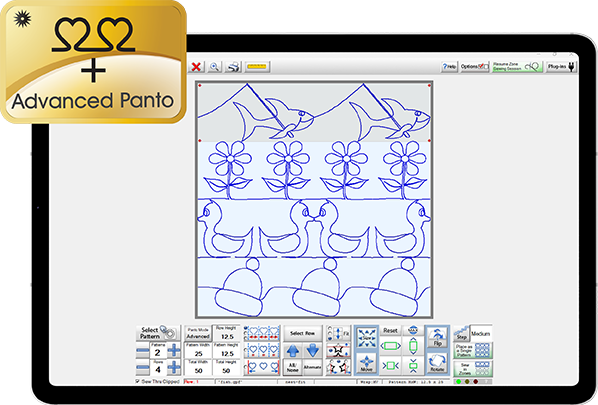Click the Select Row button

click(302, 333)
